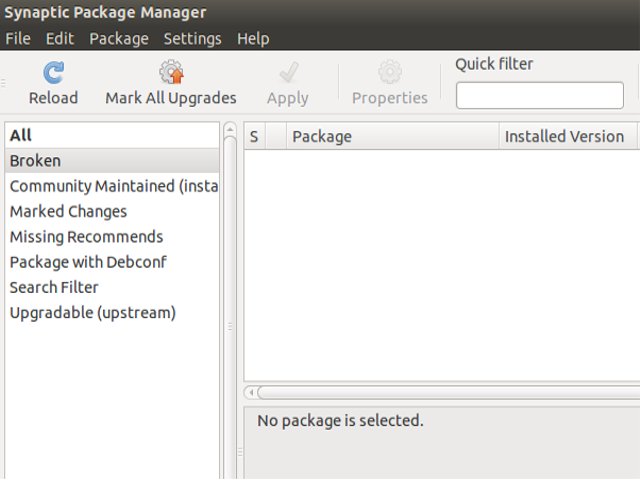Image resolution: width=640 pixels, height=480 pixels.
Task: Select the Missing Recommends filter
Action: pyautogui.click(x=86, y=237)
